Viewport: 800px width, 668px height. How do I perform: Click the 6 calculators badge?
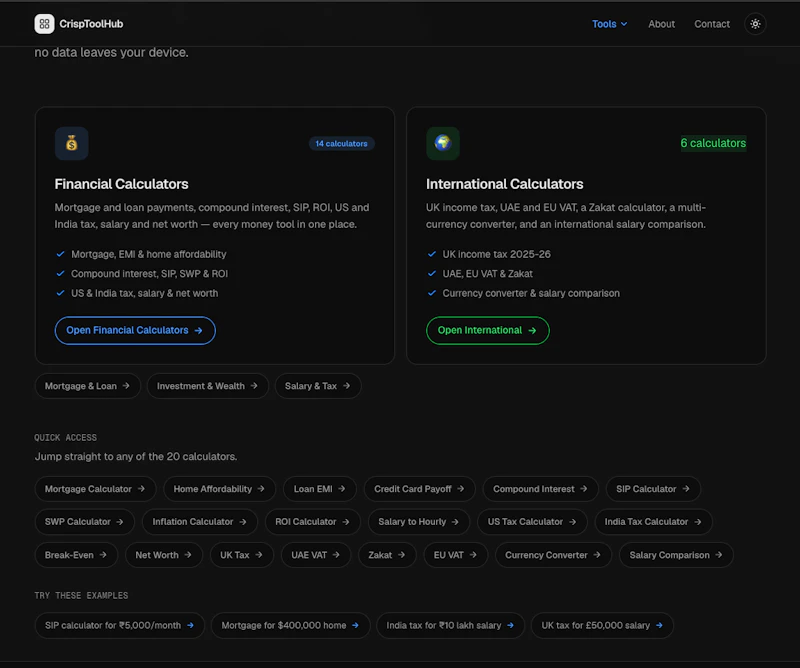click(x=713, y=143)
